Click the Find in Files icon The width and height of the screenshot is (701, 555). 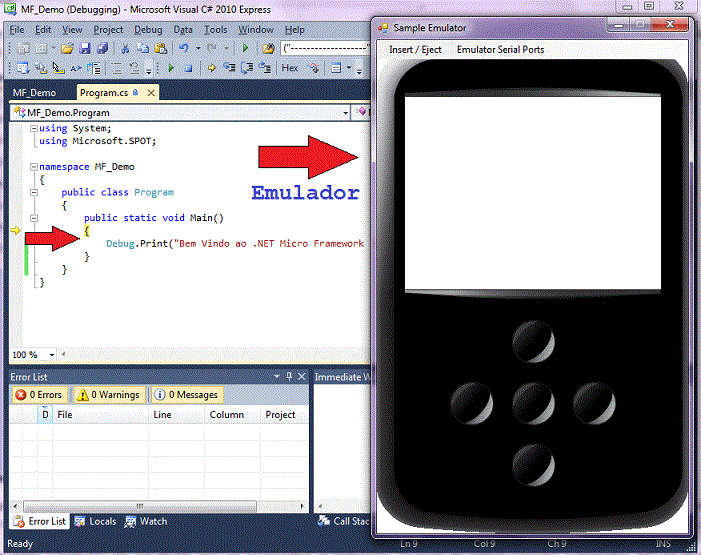[x=268, y=48]
